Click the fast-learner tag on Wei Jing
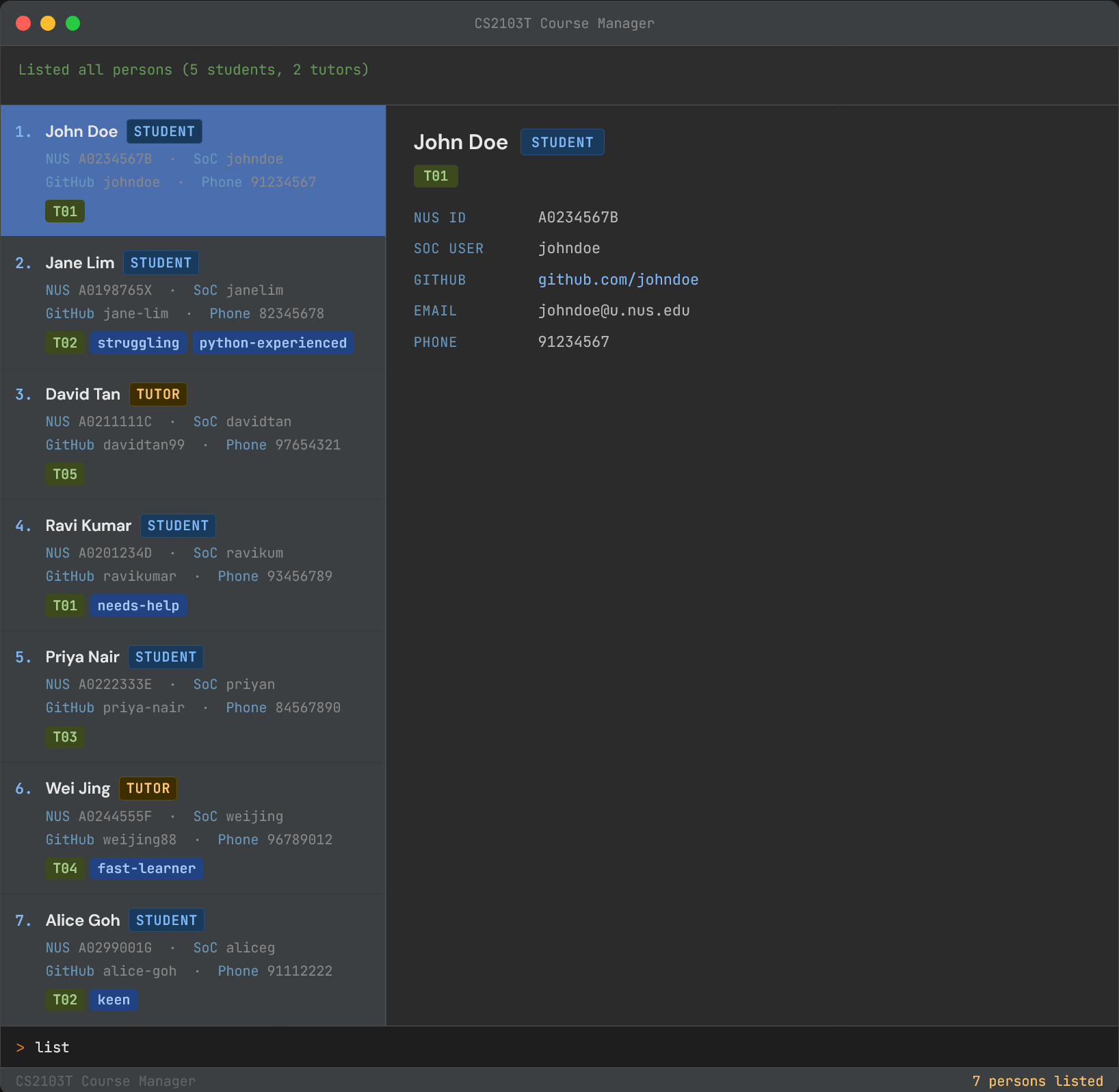This screenshot has height=1092, width=1119. [146, 868]
